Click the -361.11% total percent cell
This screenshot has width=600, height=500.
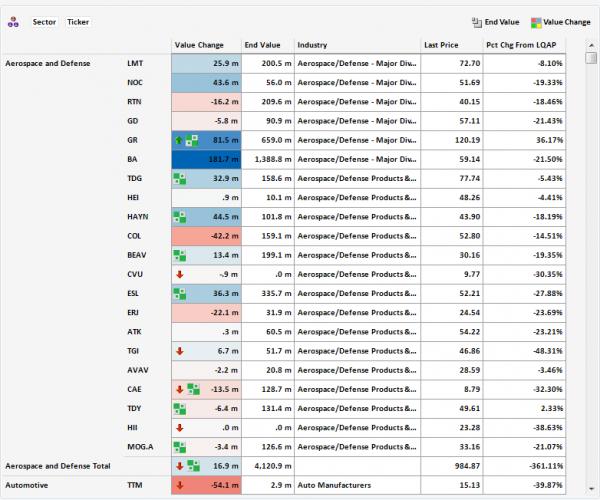click(x=524, y=466)
